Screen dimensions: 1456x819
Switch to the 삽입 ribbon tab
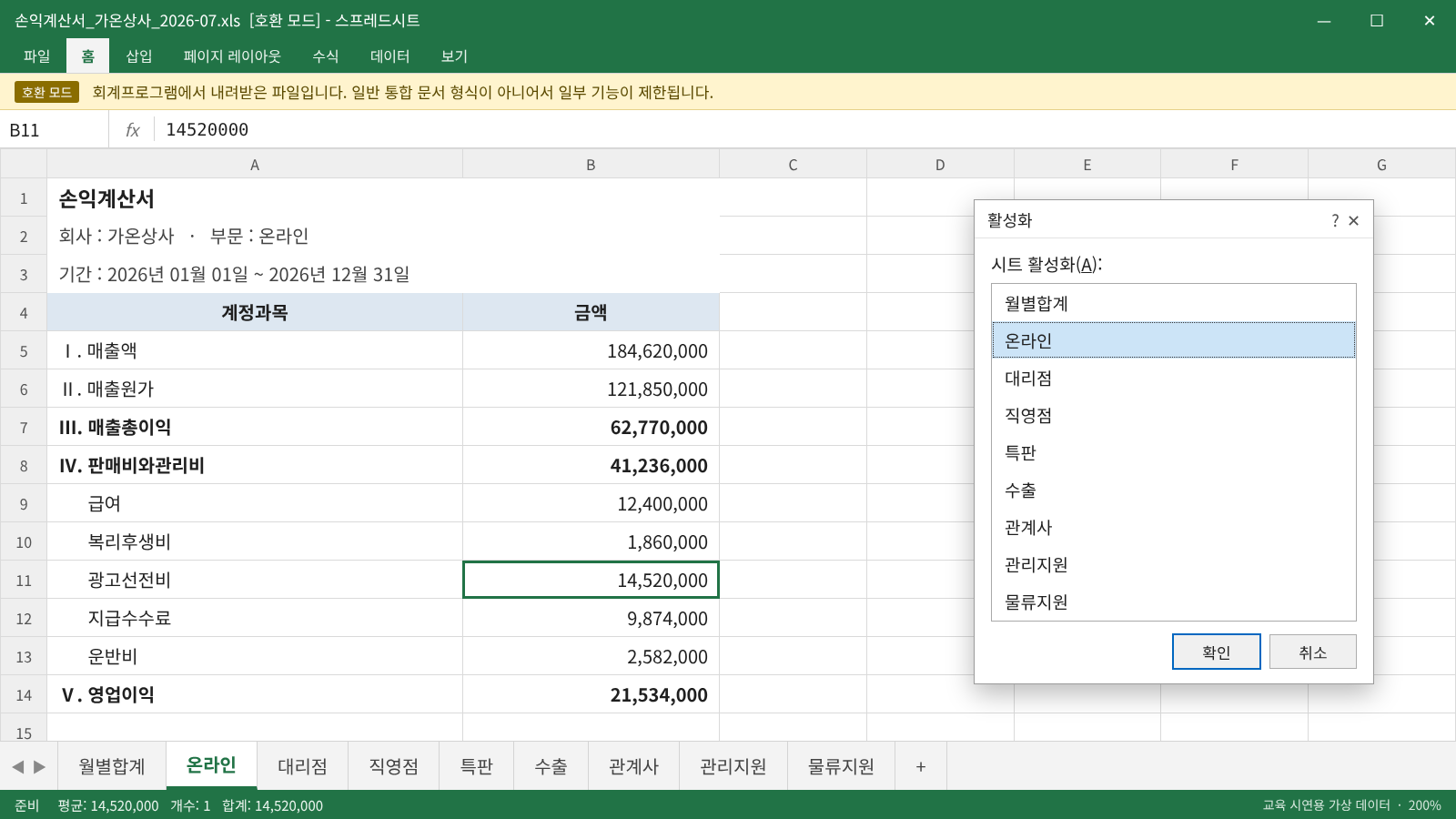click(138, 56)
